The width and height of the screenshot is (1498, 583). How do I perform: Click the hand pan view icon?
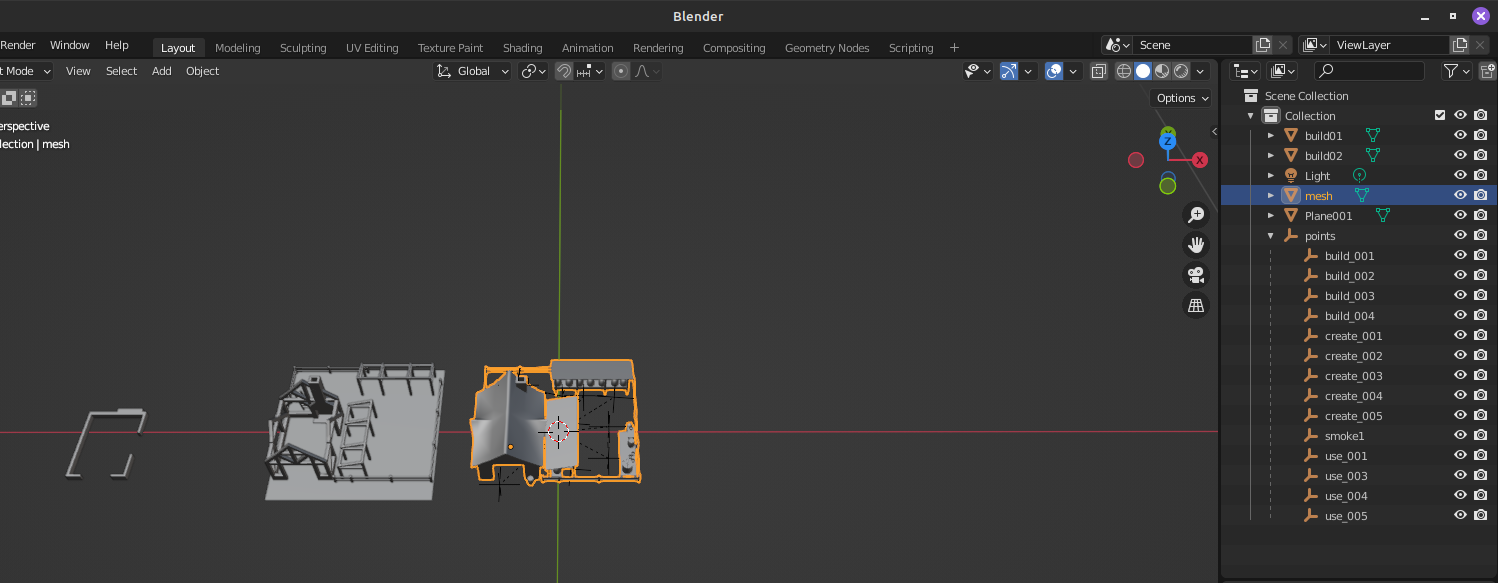tap(1195, 244)
